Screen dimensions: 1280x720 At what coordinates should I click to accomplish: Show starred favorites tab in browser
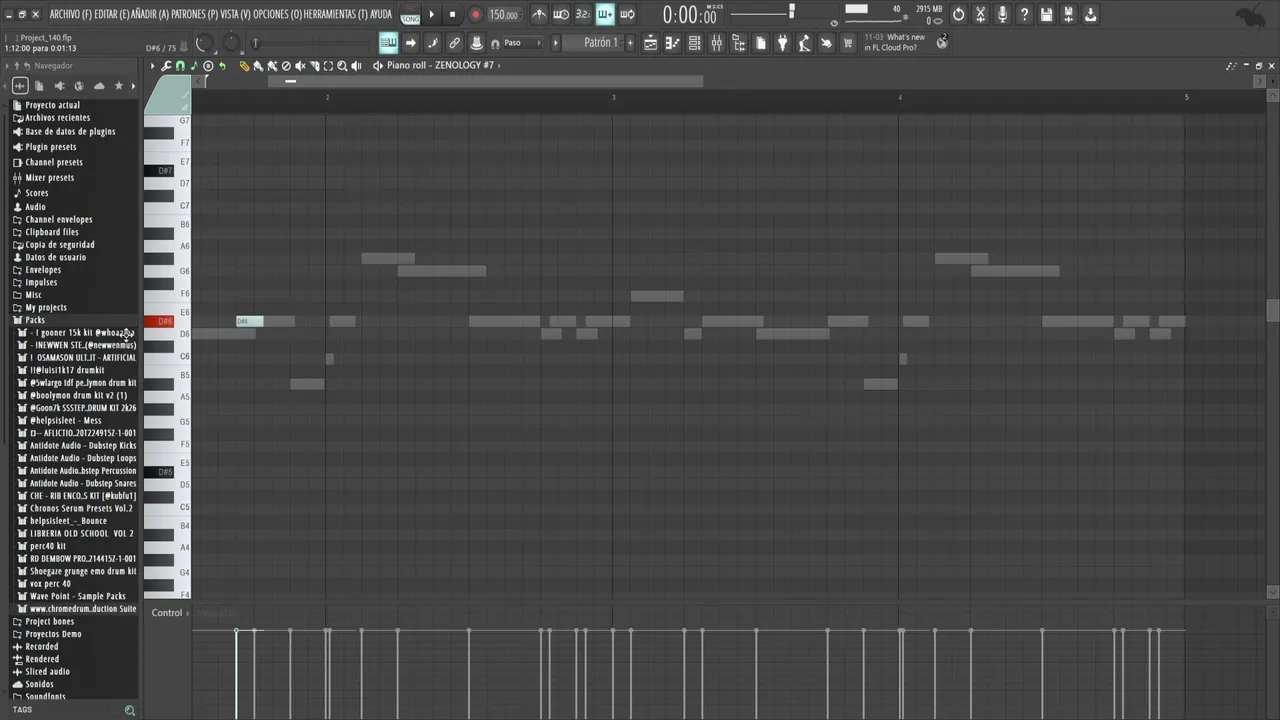[x=118, y=86]
